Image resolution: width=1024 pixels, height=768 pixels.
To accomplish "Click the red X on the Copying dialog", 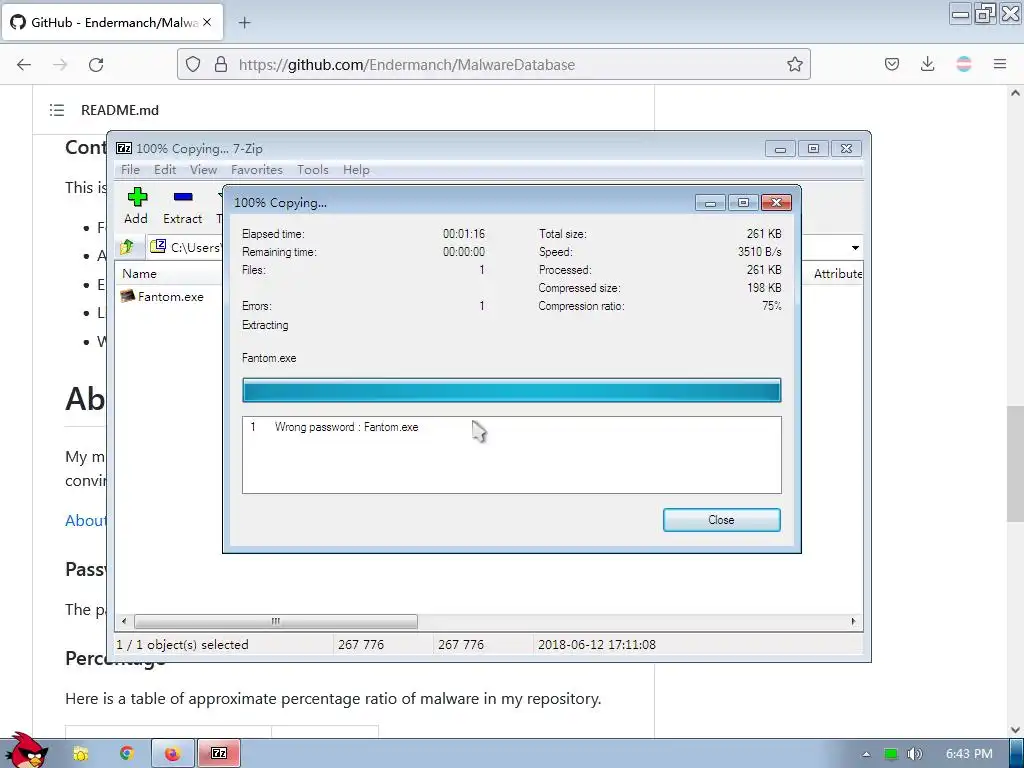I will click(x=776, y=203).
